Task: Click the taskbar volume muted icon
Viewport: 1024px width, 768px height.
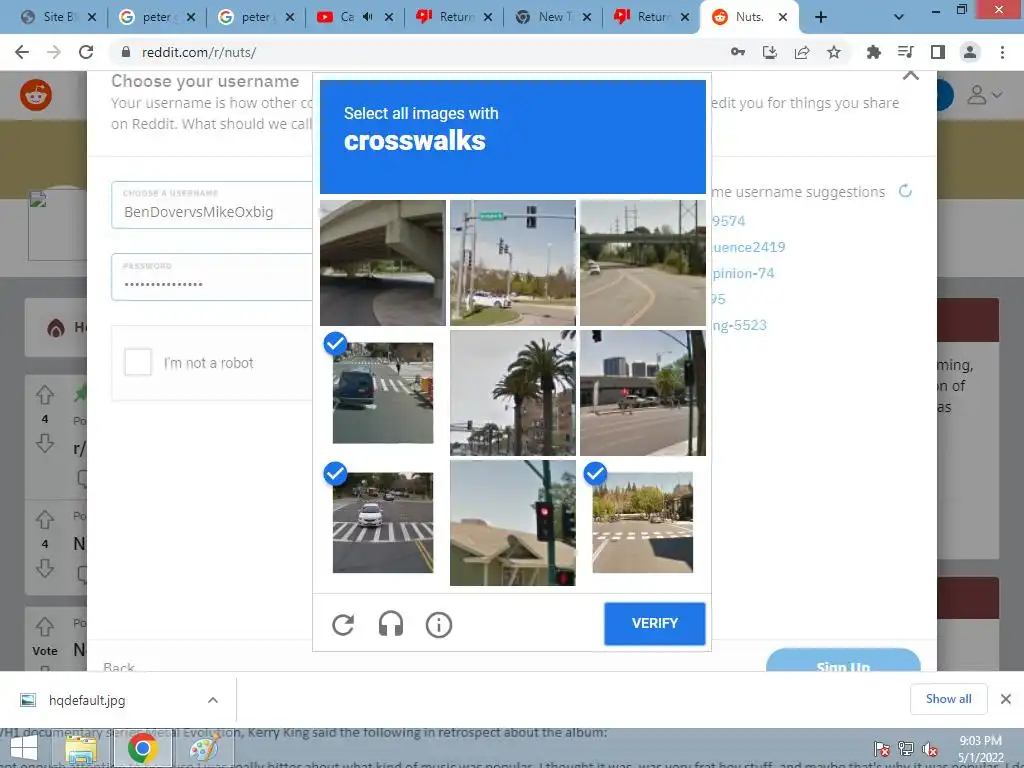Action: click(x=929, y=749)
